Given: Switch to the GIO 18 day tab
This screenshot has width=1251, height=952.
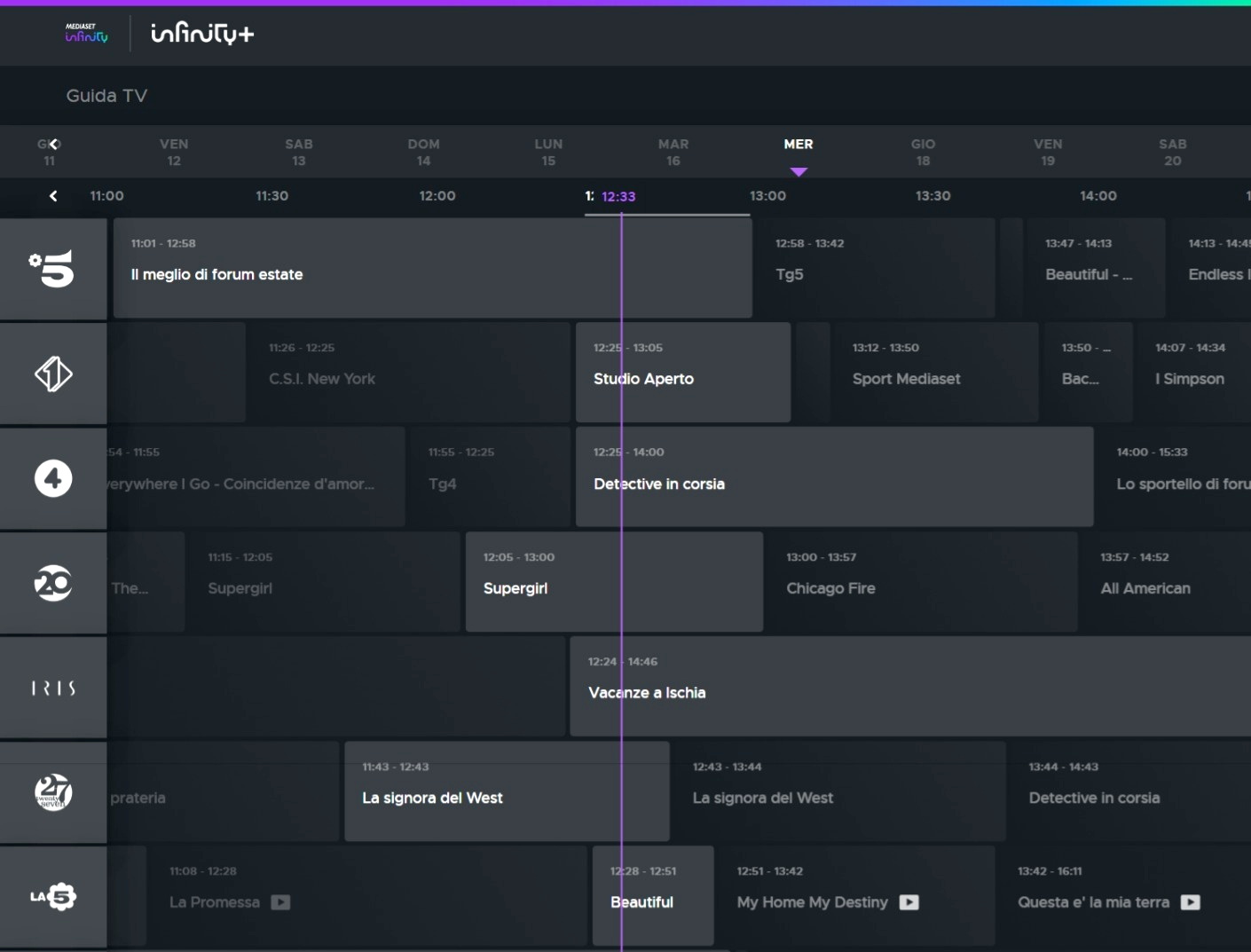Looking at the screenshot, I should [x=924, y=152].
